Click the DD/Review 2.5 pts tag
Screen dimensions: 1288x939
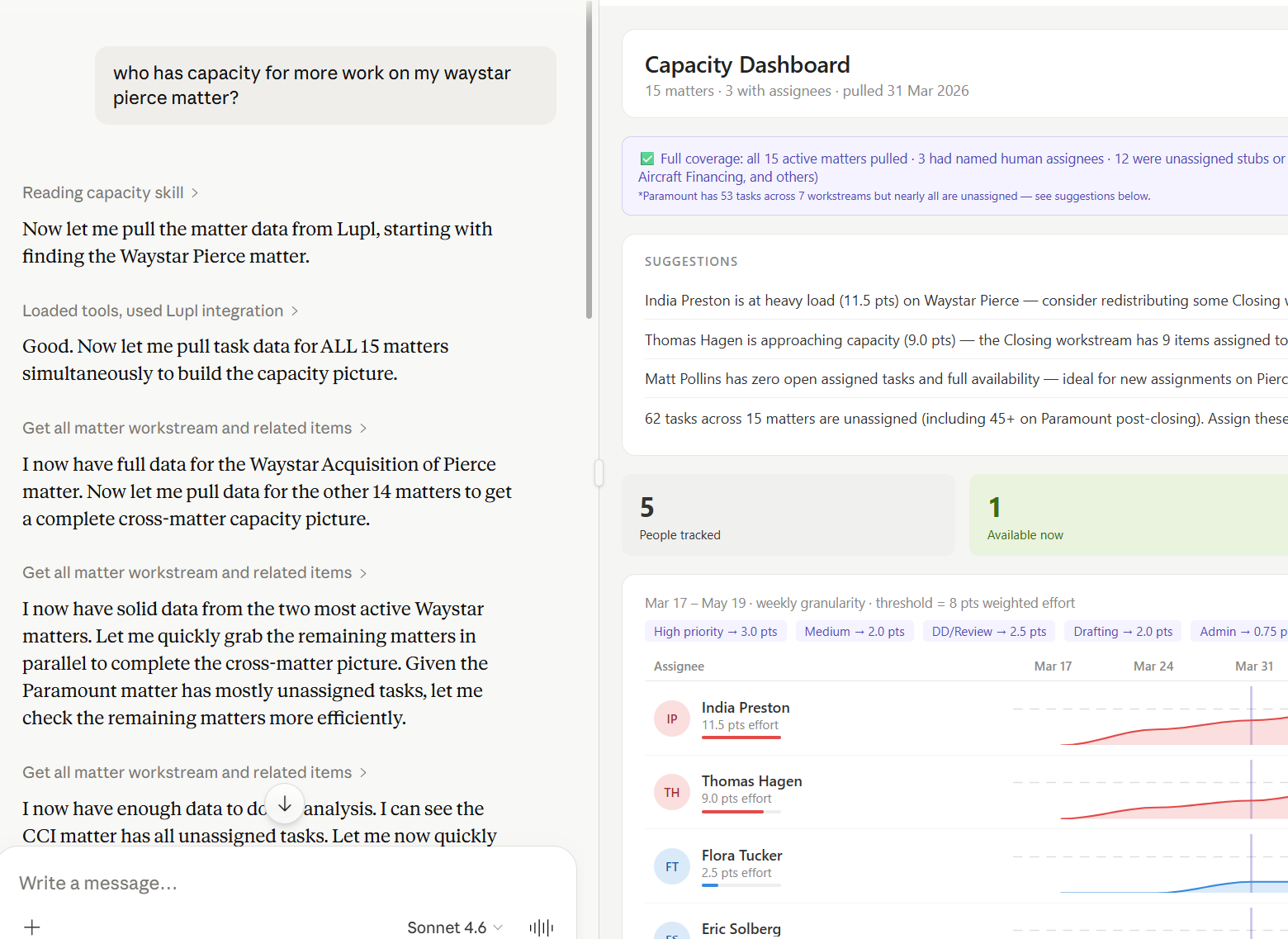(989, 631)
